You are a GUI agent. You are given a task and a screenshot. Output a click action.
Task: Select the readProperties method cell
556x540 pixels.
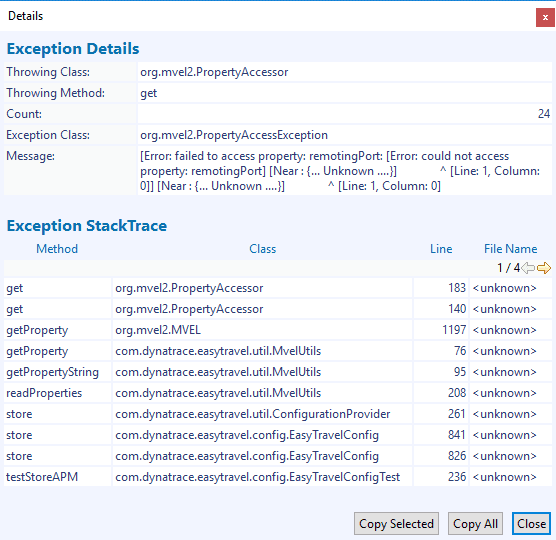point(58,393)
